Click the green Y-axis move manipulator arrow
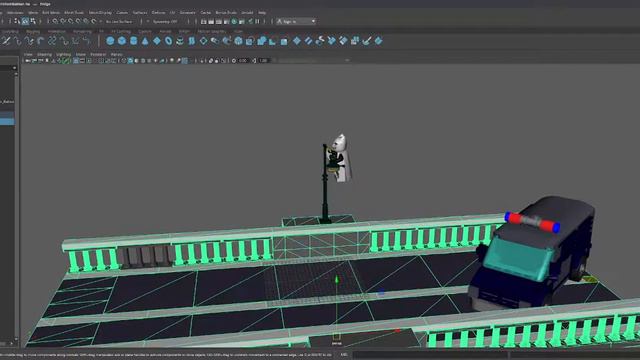 (x=337, y=279)
